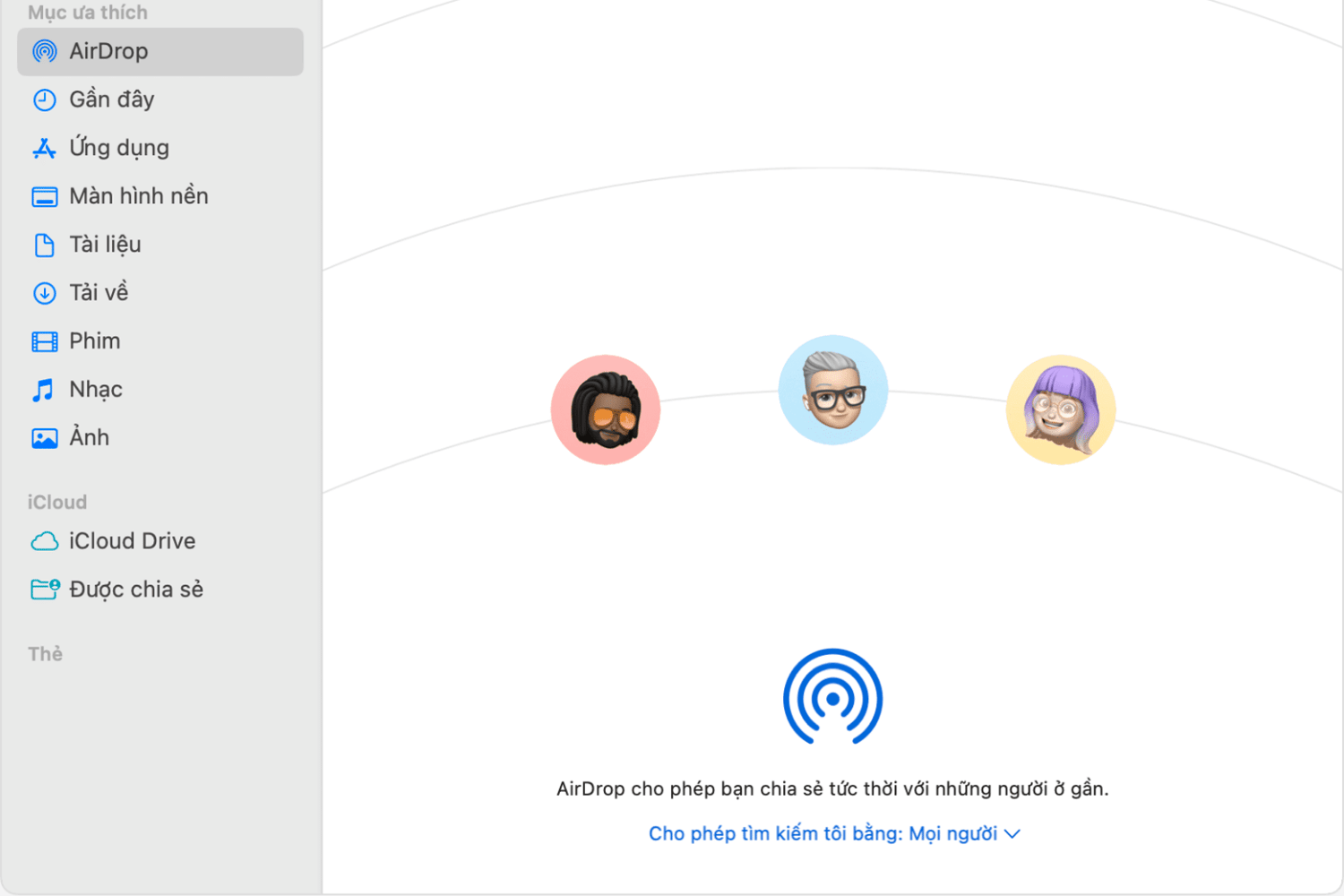Screen dimensions: 1344x896
Task: Click the desktop icon beside Màn hình nền
Action: point(45,196)
